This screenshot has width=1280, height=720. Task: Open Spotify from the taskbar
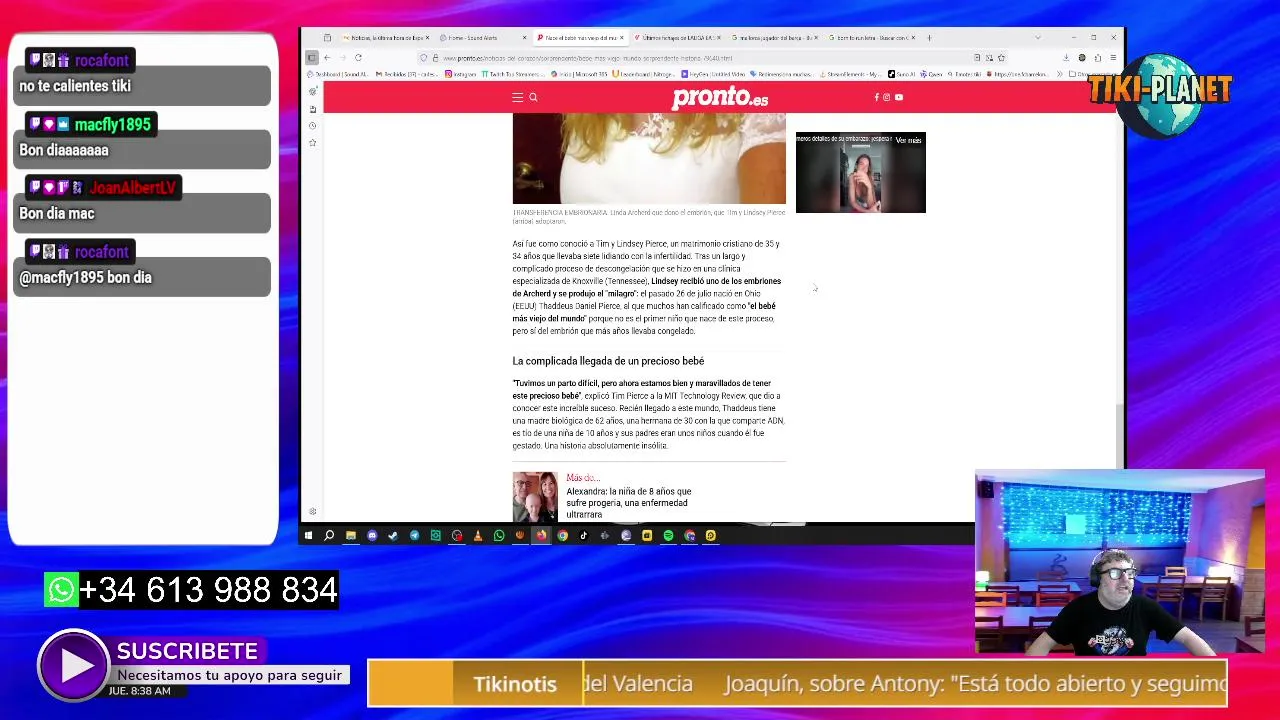click(x=668, y=536)
